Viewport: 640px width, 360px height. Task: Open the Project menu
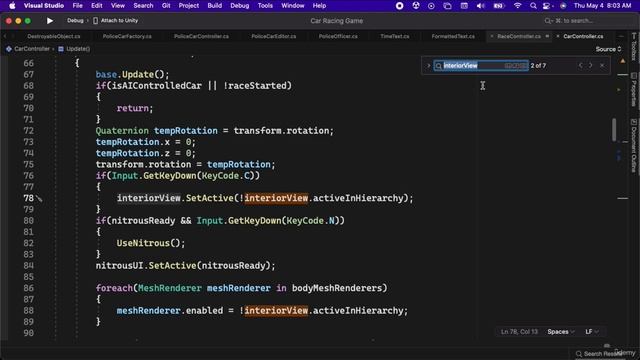pos(189,6)
